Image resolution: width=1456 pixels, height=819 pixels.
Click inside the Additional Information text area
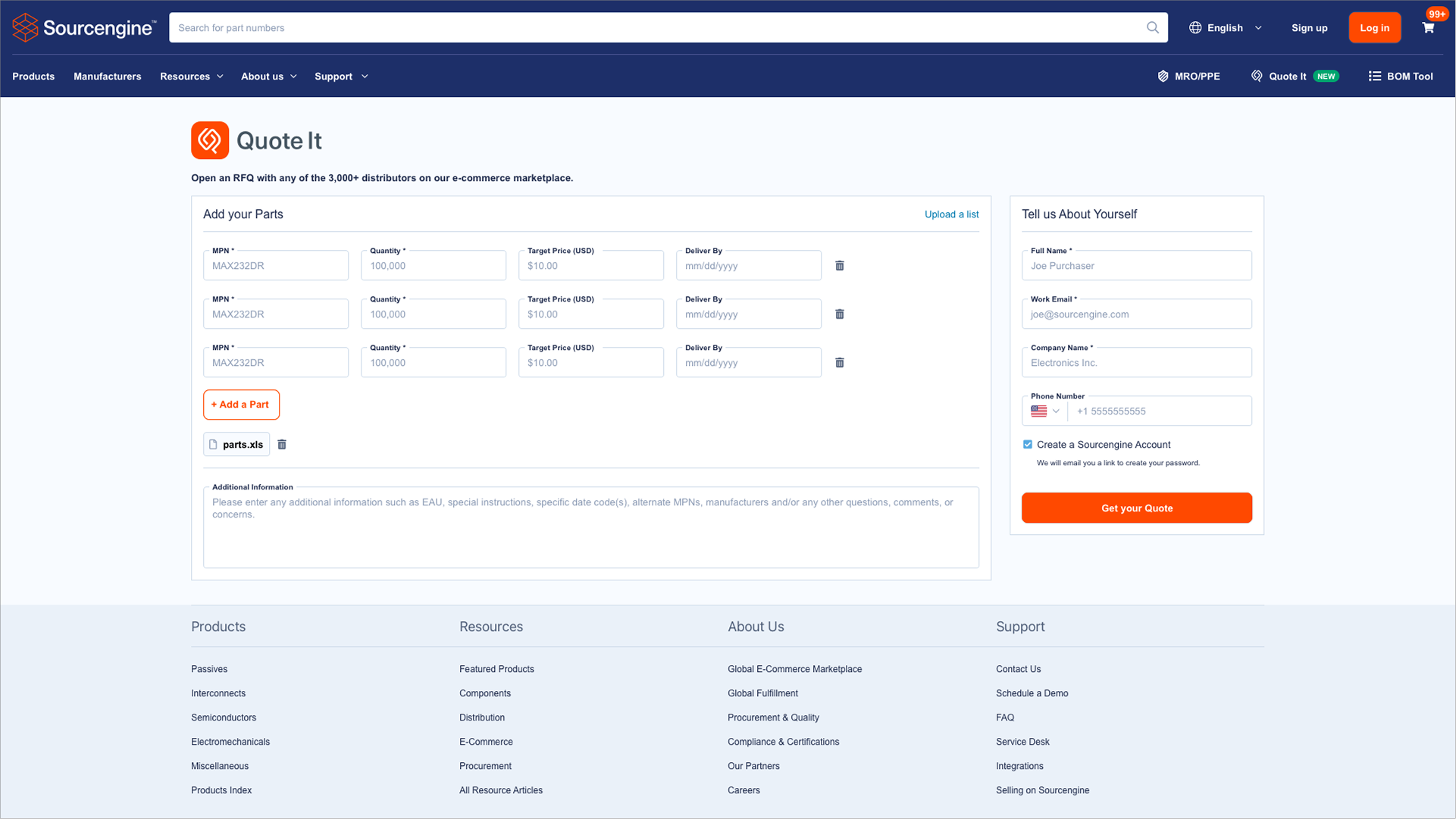click(590, 527)
